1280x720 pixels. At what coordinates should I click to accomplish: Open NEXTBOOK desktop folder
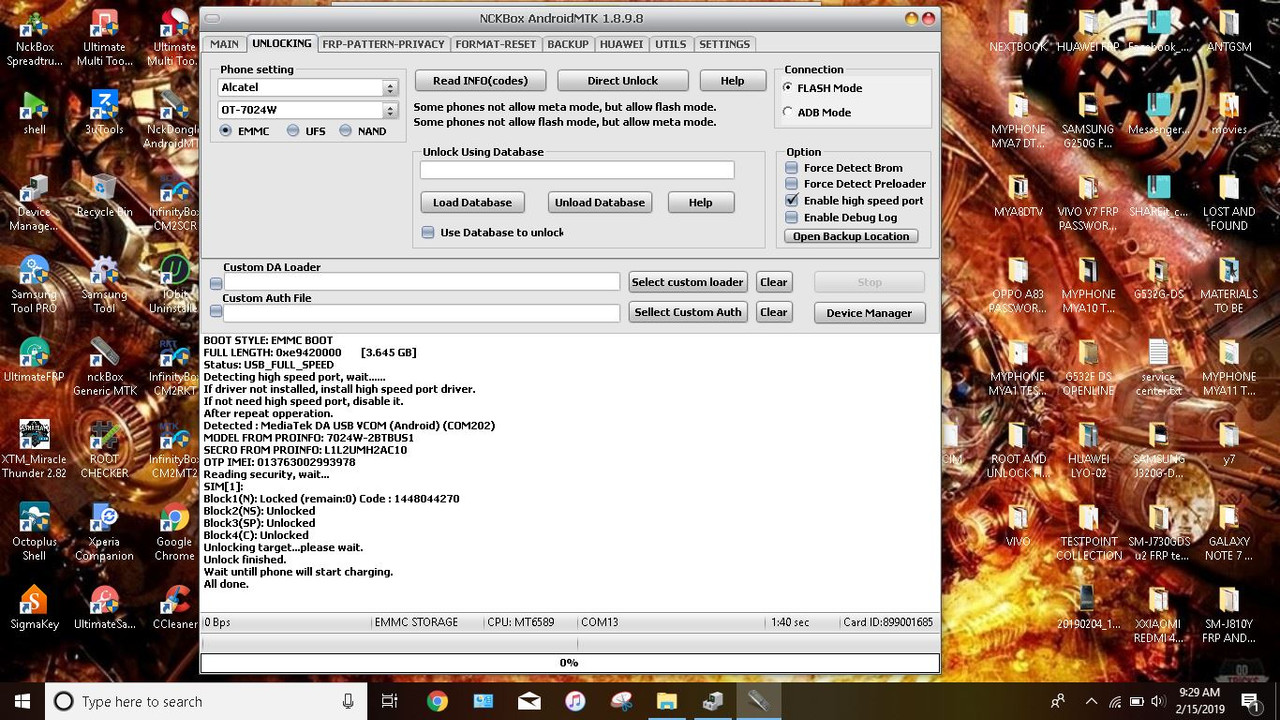point(1018,32)
